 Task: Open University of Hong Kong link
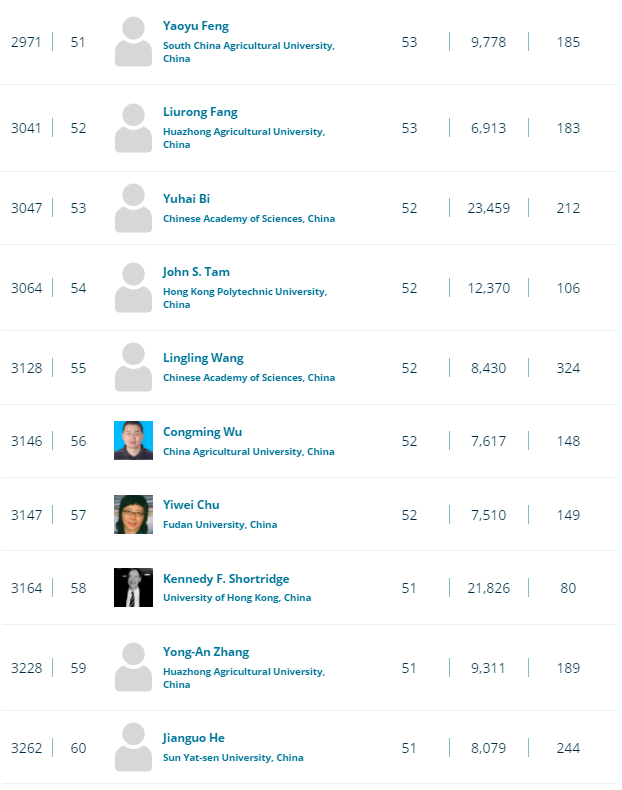click(x=237, y=598)
